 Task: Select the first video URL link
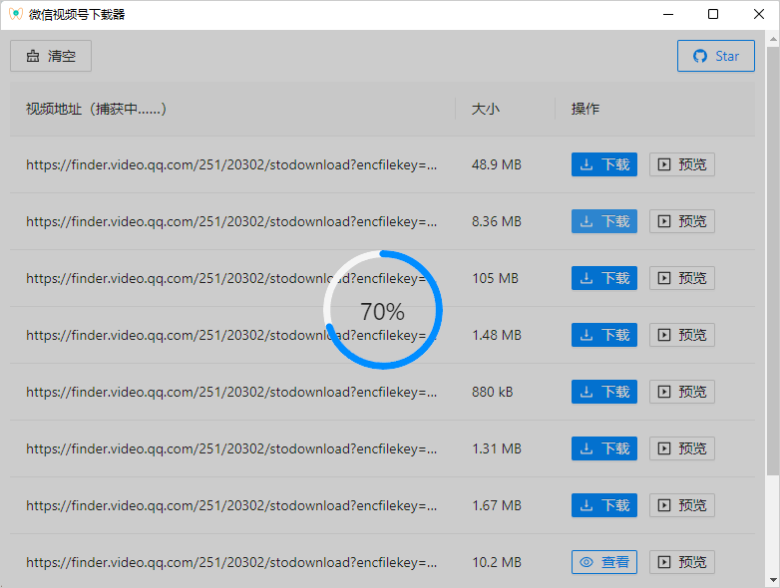[x=231, y=165]
